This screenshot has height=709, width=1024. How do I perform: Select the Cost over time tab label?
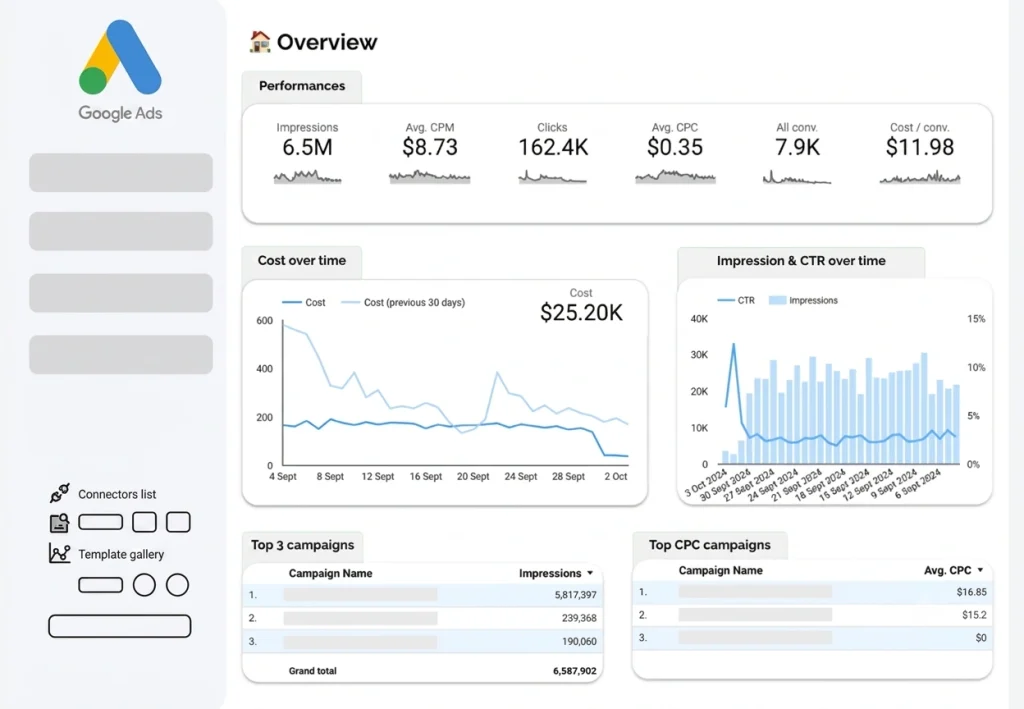click(x=302, y=260)
